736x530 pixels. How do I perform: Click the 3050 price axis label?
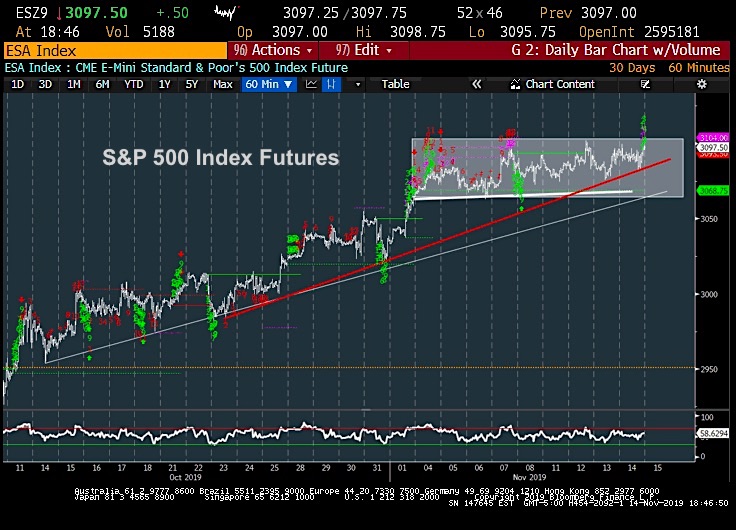pos(709,219)
